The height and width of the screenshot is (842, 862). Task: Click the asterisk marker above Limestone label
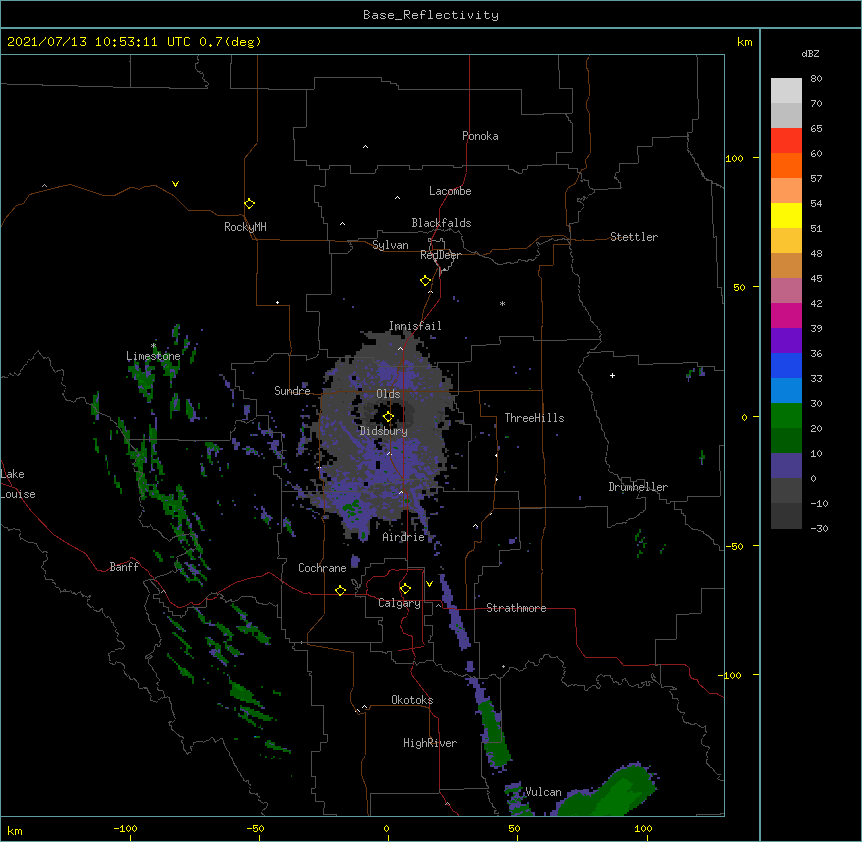pos(153,346)
